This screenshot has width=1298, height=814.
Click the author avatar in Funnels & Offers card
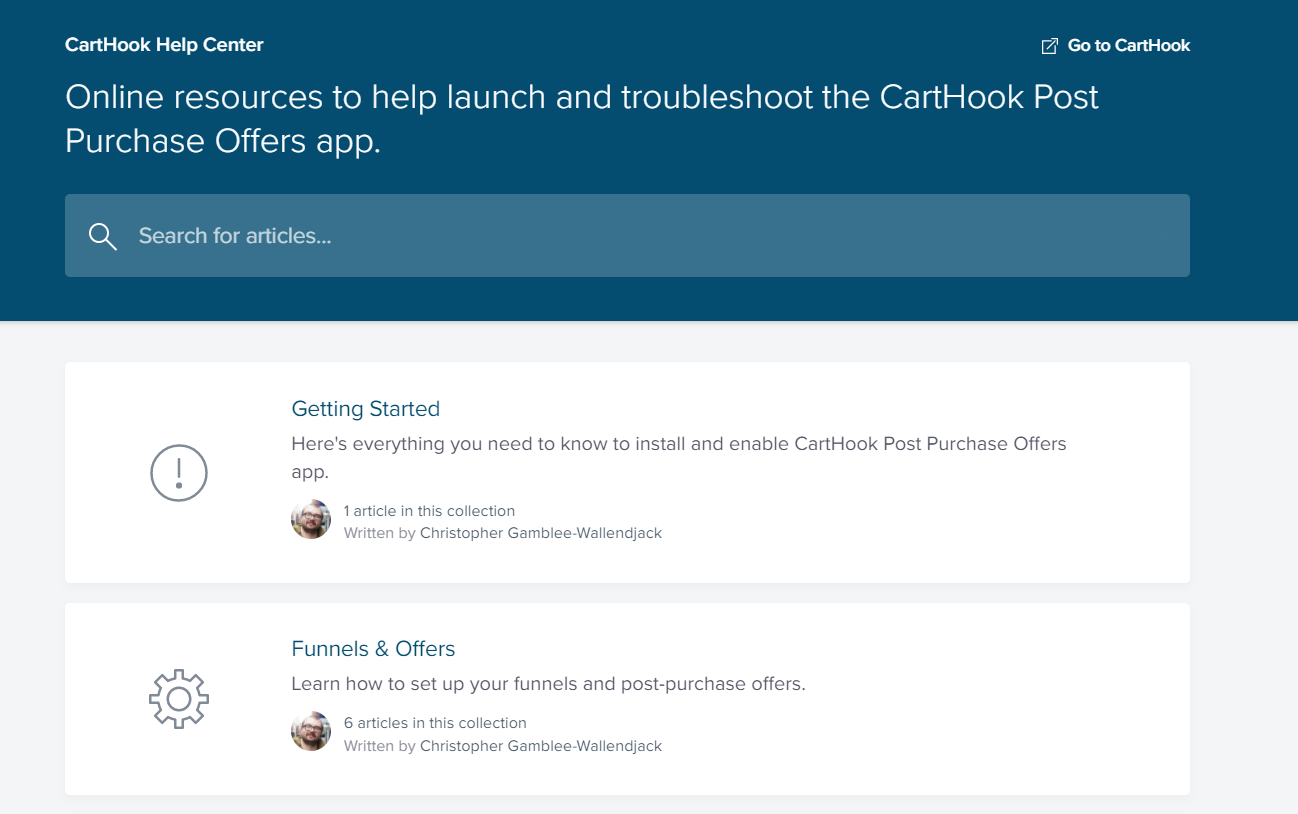(x=311, y=732)
